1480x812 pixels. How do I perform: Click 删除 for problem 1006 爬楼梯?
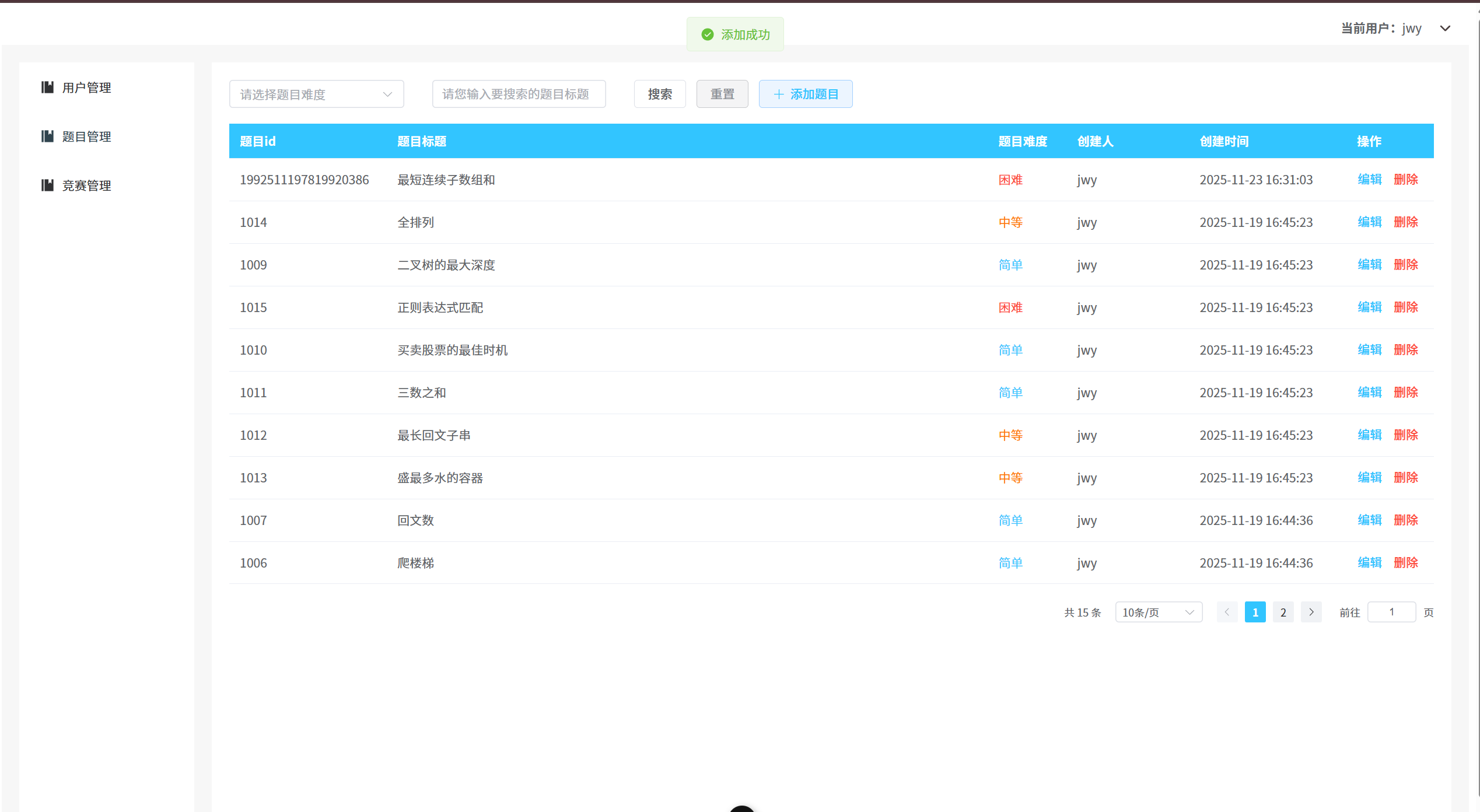1406,562
